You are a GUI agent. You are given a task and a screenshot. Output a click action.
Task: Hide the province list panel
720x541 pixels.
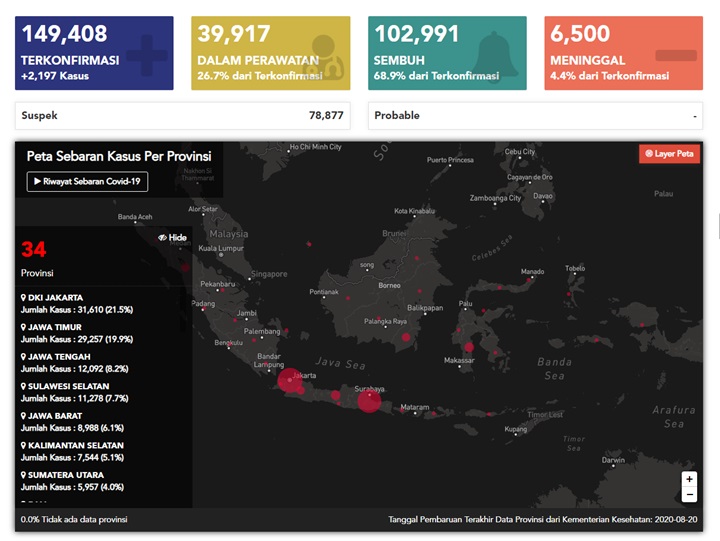(172, 237)
